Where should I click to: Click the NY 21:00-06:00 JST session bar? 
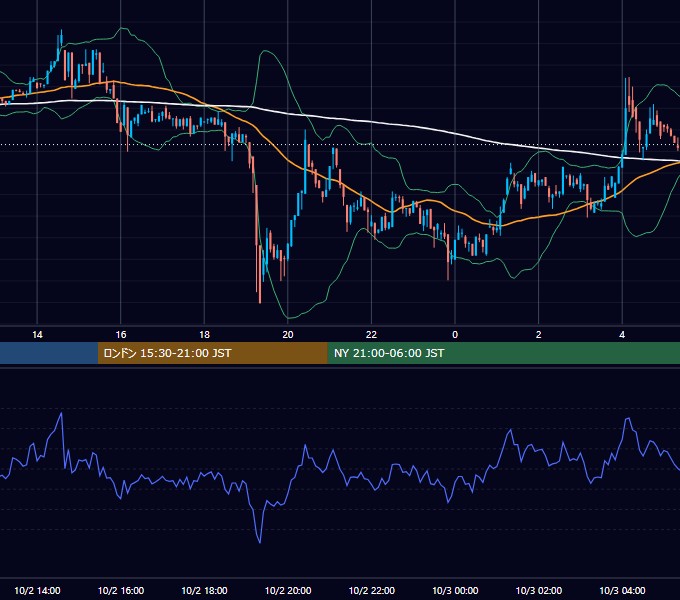pyautogui.click(x=503, y=353)
